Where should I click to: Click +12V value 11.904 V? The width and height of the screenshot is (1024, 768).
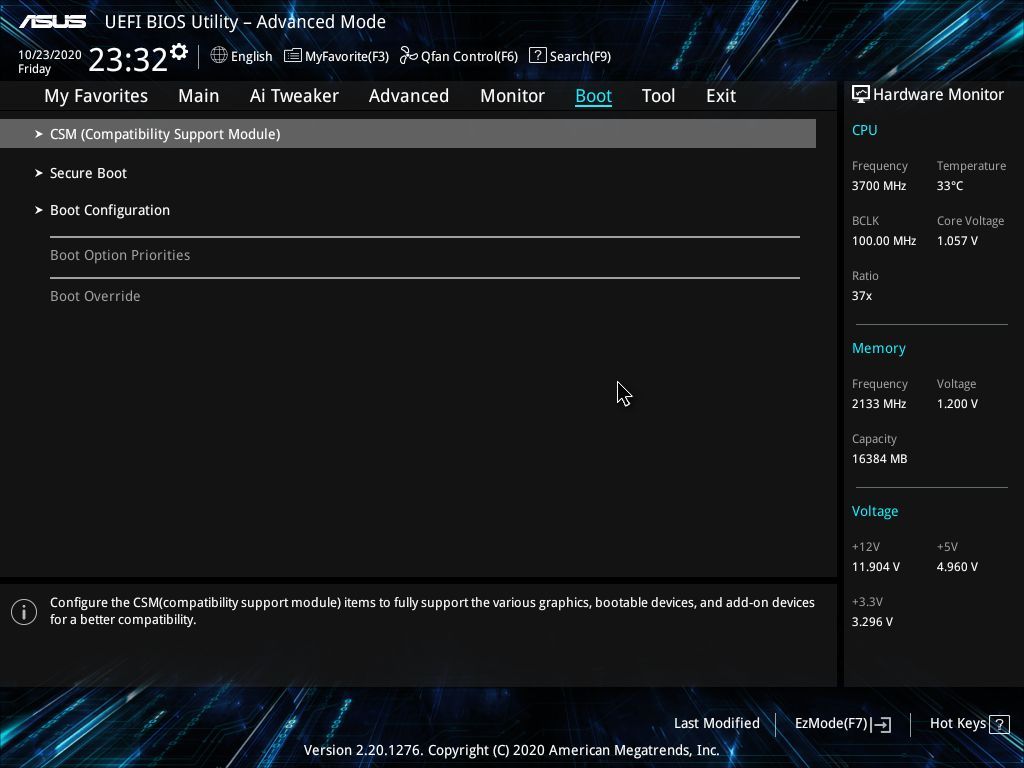coord(876,567)
